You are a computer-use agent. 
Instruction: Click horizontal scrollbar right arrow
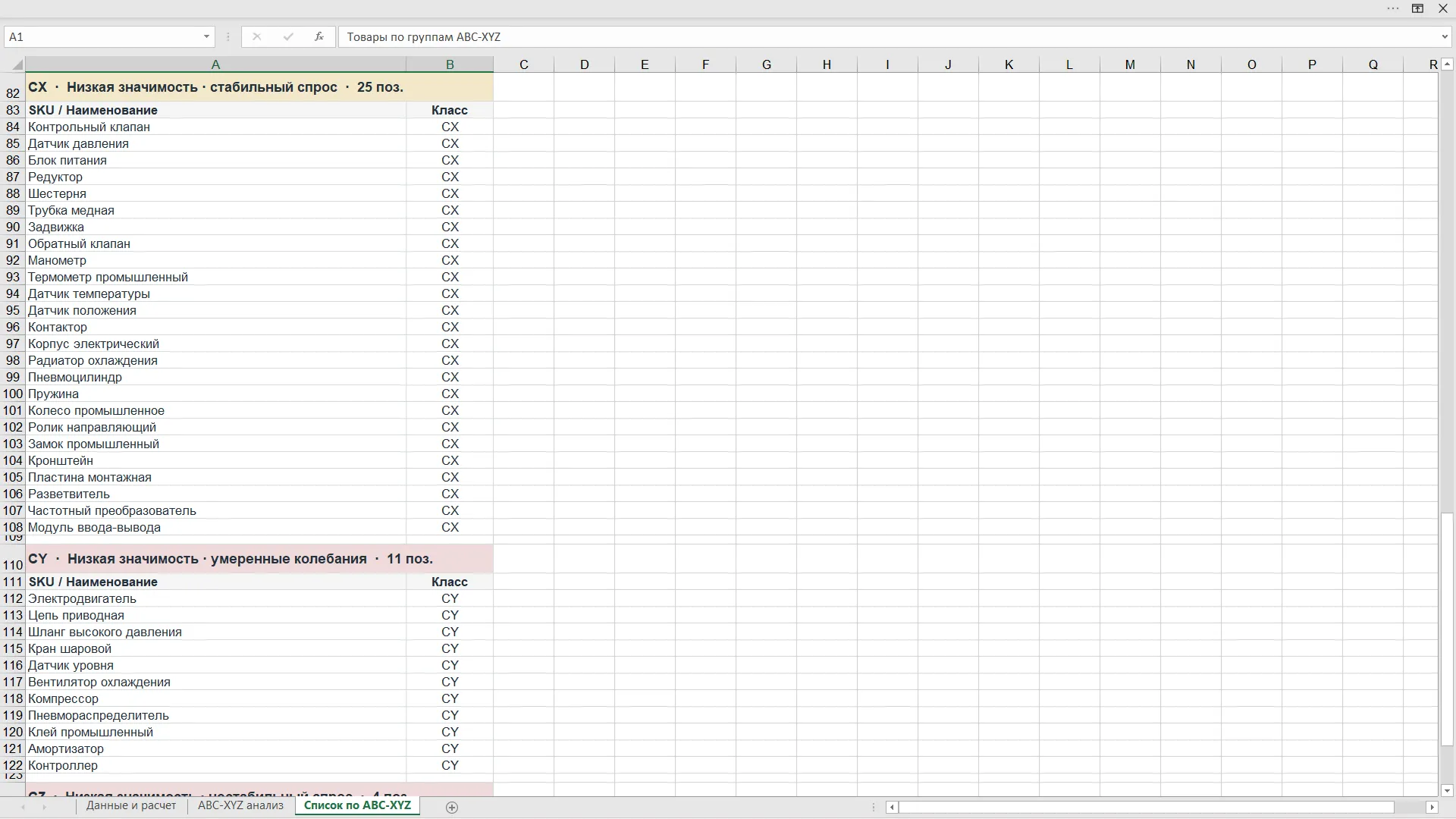[1432, 808]
